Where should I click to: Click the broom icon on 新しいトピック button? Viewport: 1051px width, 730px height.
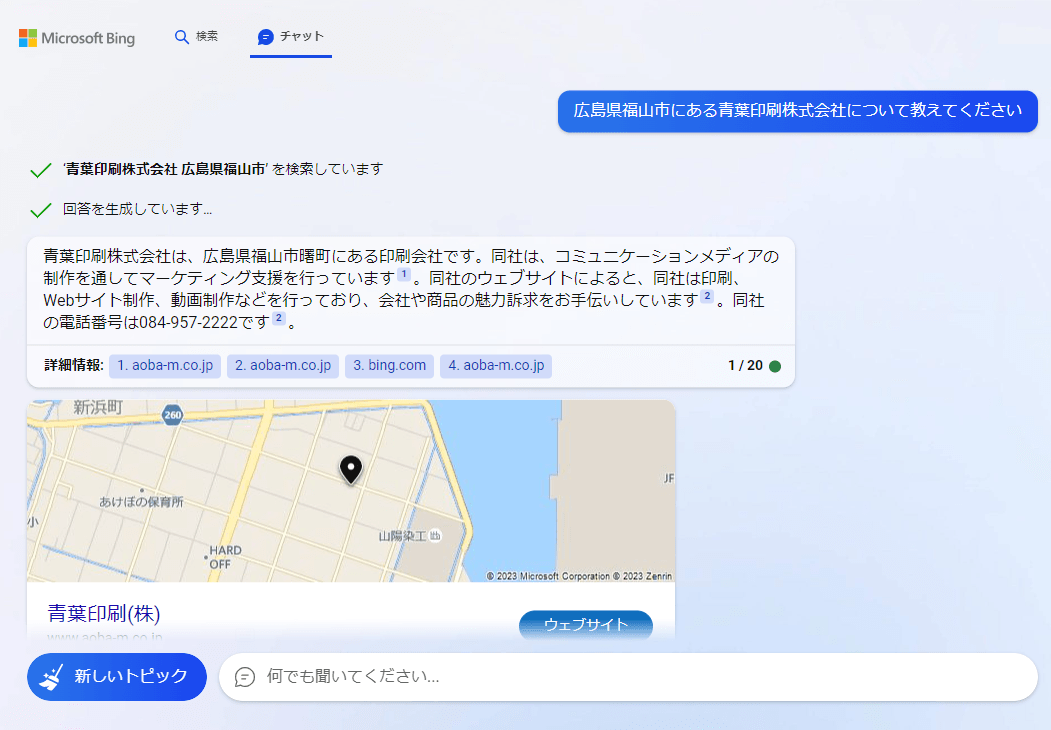click(x=51, y=677)
